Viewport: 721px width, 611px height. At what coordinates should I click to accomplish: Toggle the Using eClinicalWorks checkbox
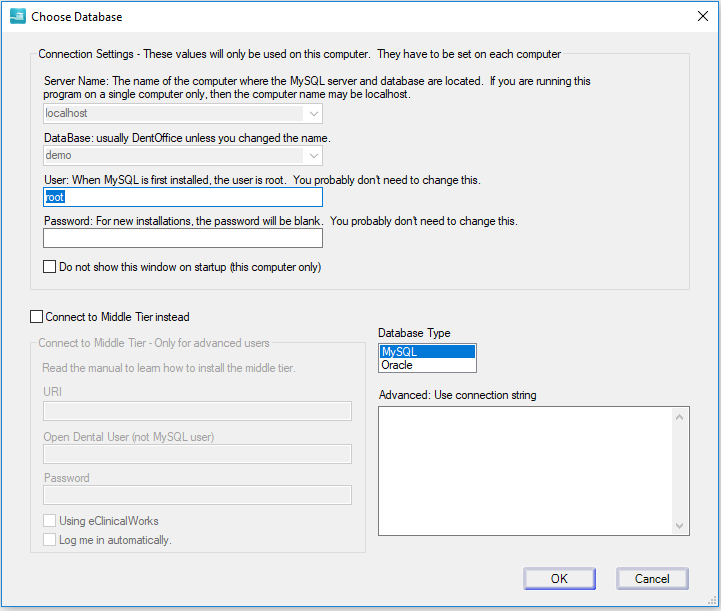click(50, 520)
